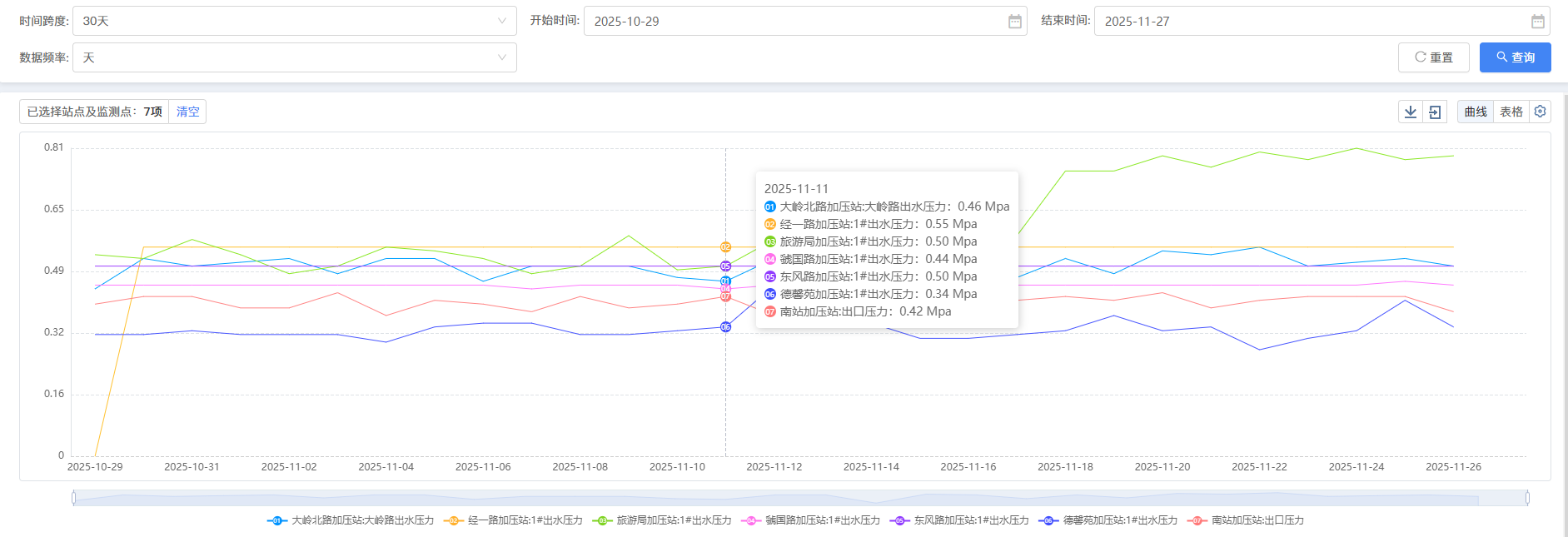Click the 02 marker on the chart line
1568x537 pixels.
point(725,247)
